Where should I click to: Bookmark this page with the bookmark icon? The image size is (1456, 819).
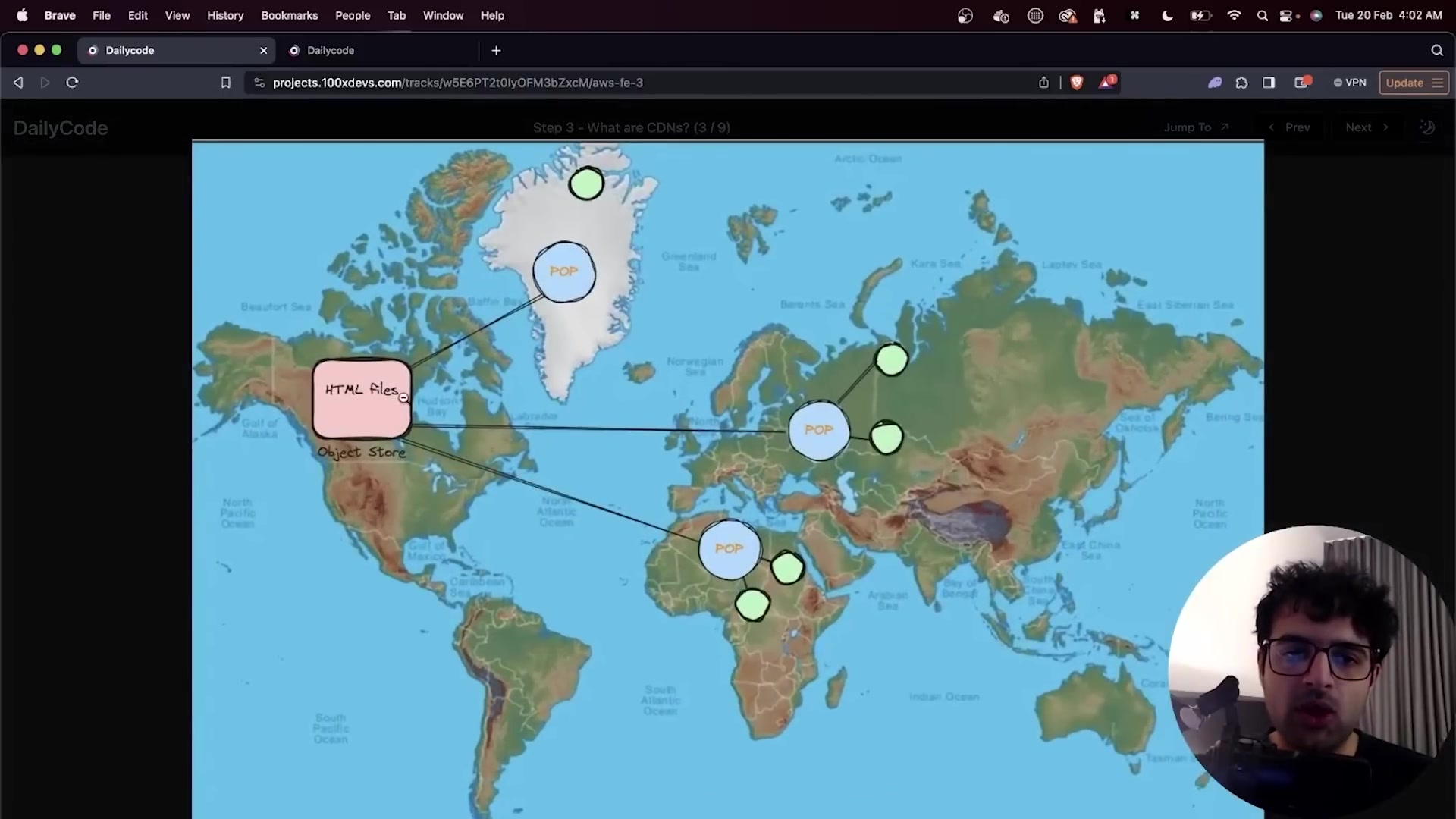[x=225, y=83]
